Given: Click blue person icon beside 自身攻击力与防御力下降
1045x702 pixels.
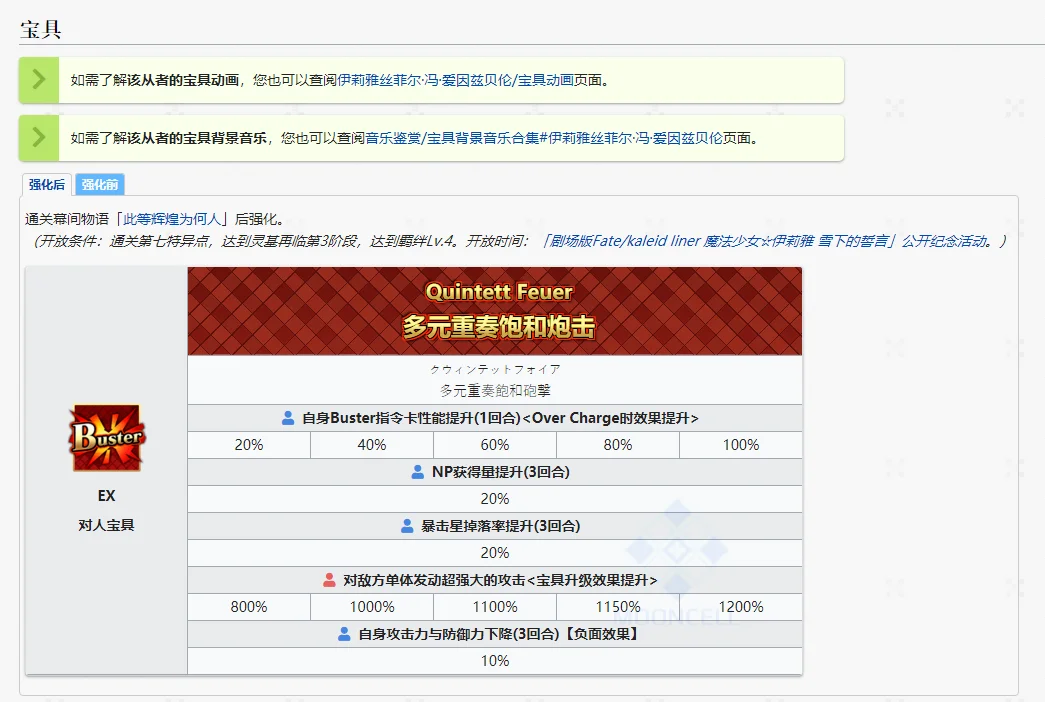Looking at the screenshot, I should 344,634.
